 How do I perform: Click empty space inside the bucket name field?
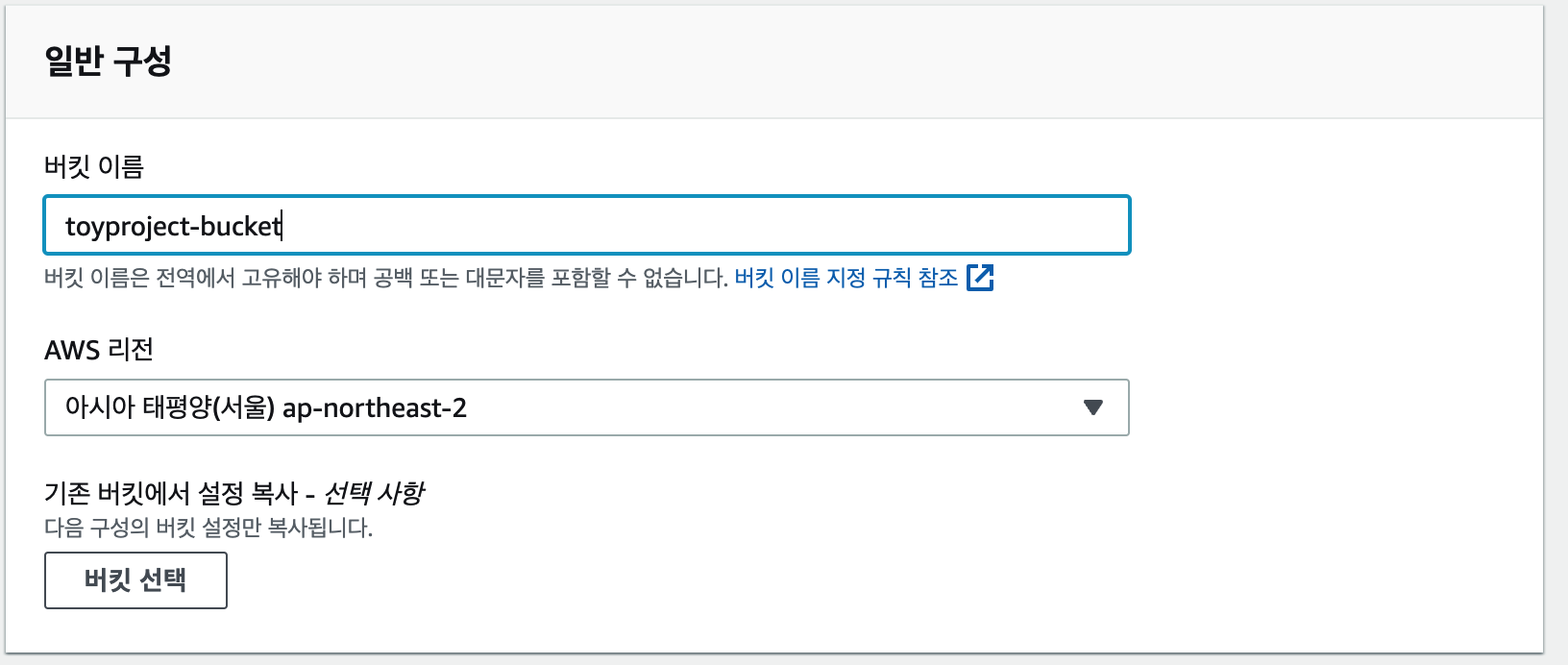(706, 226)
